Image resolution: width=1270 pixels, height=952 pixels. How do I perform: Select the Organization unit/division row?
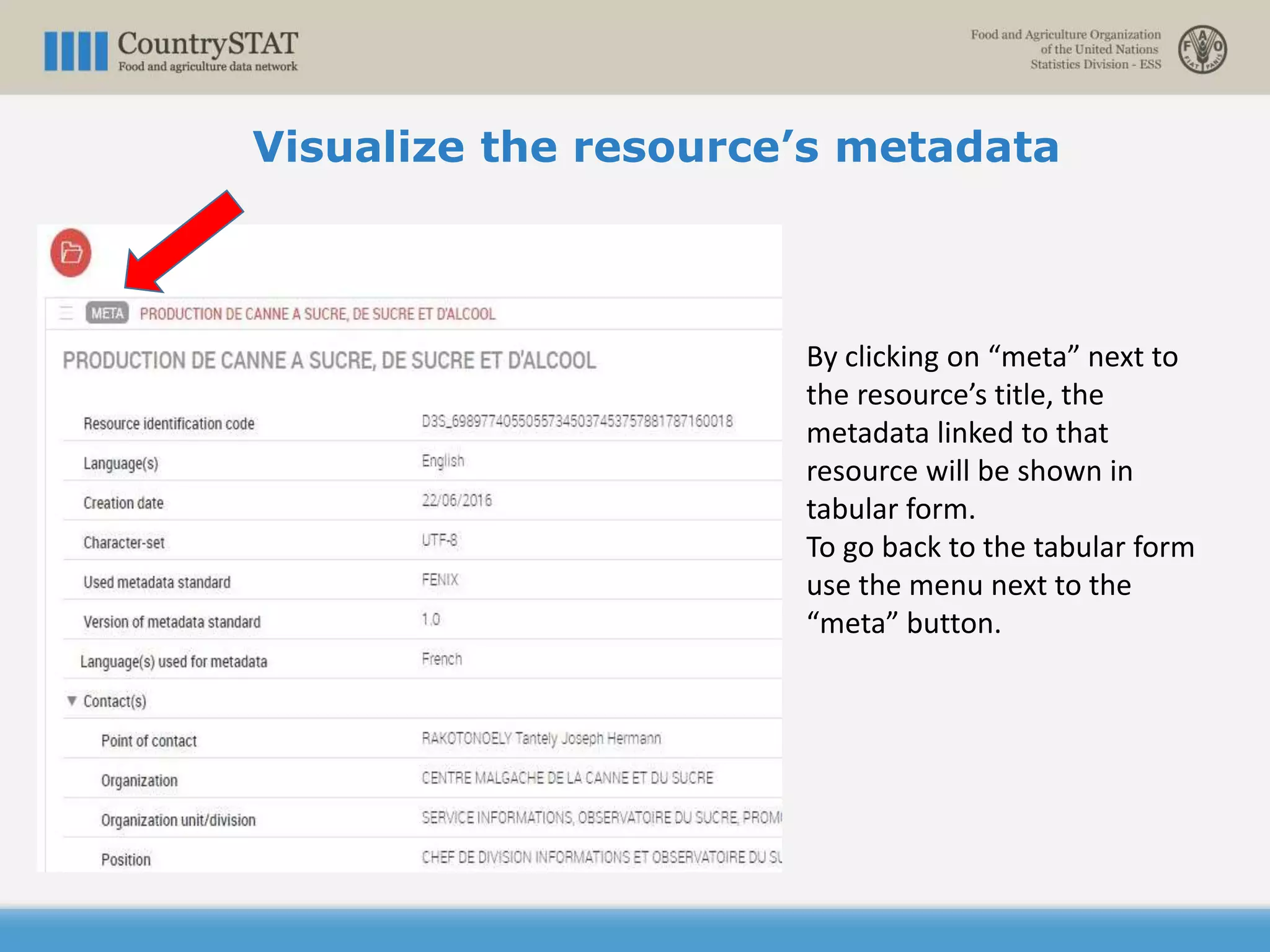[x=422, y=818]
